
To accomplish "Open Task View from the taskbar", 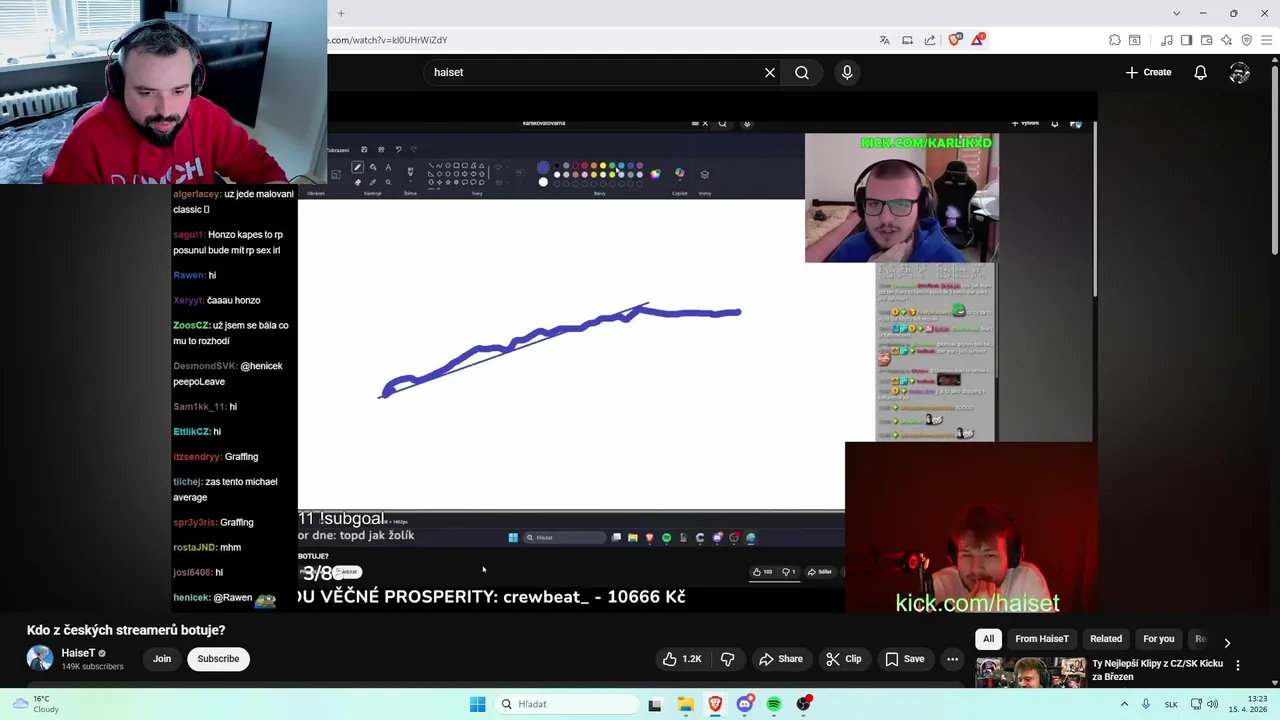I will pos(655,704).
